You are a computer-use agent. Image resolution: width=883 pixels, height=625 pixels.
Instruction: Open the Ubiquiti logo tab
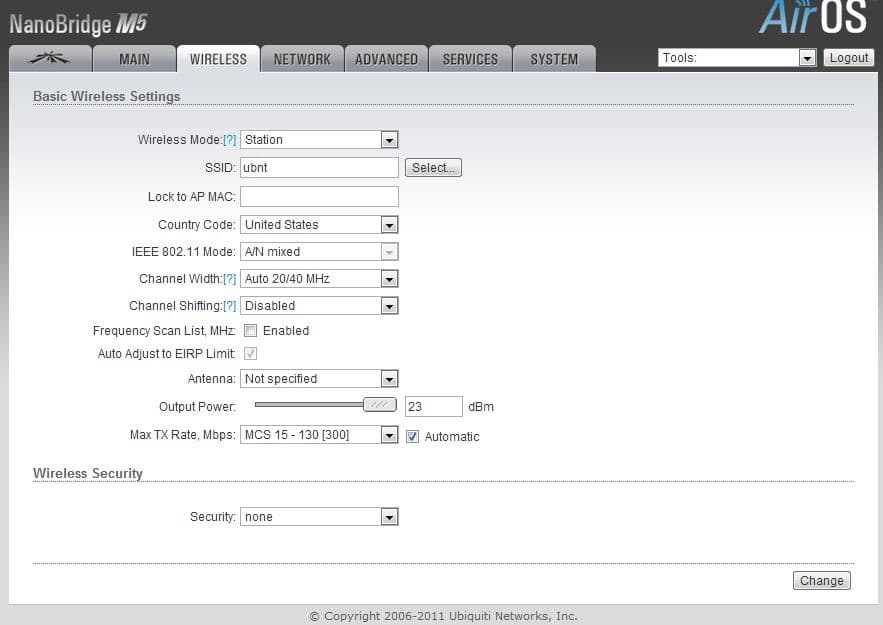[x=49, y=59]
